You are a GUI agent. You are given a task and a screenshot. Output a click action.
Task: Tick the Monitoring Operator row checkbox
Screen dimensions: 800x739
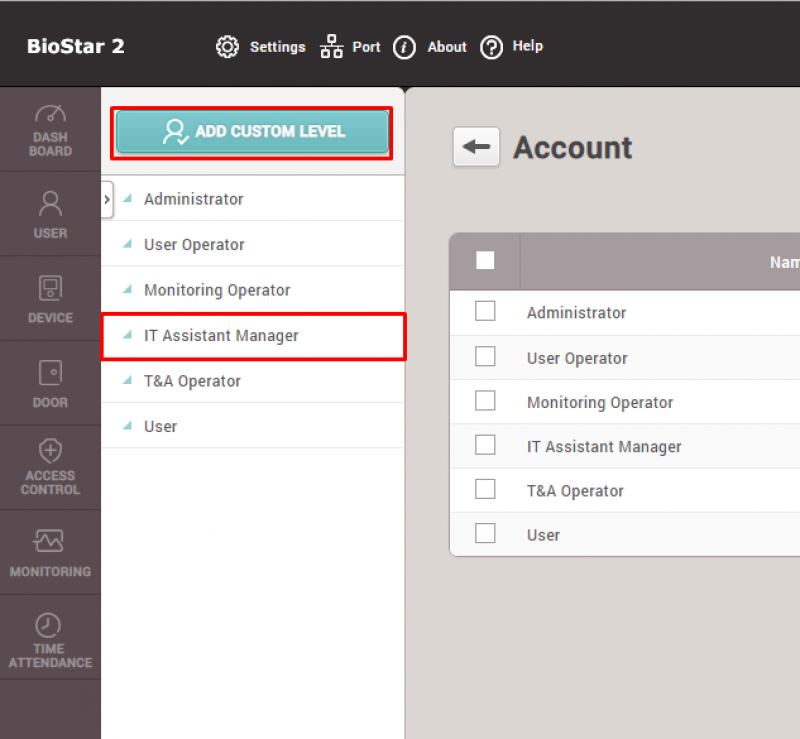pyautogui.click(x=485, y=401)
